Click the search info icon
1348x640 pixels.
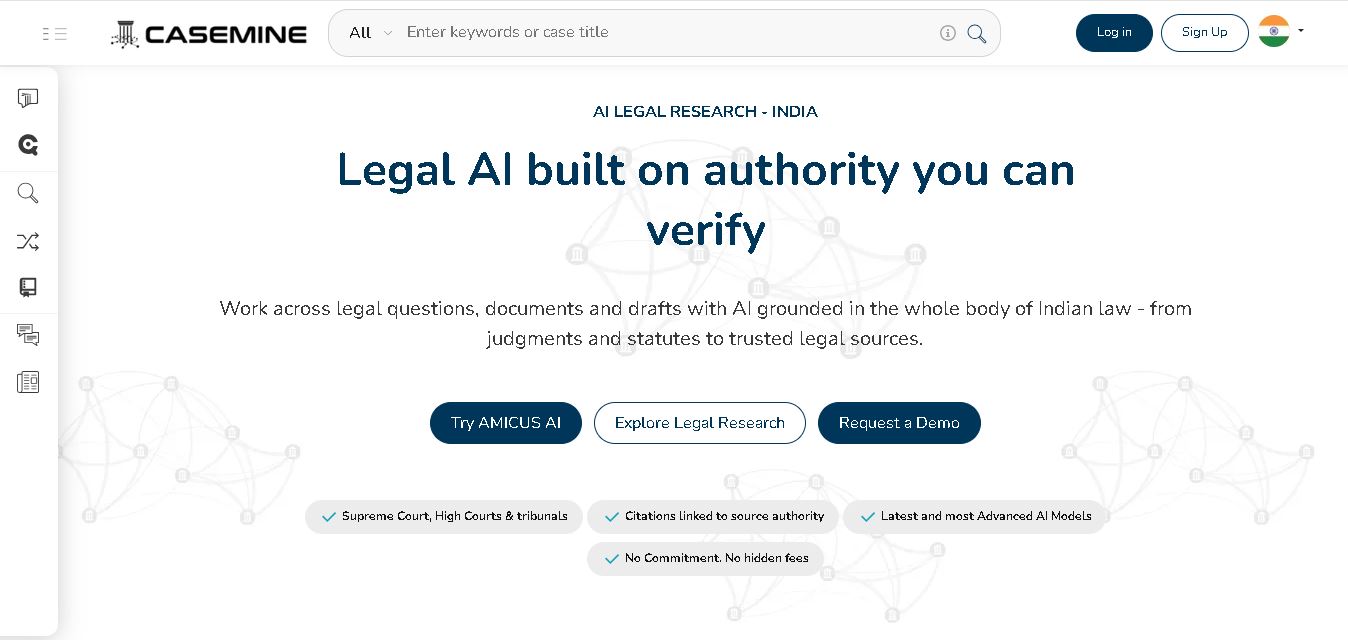click(x=948, y=33)
